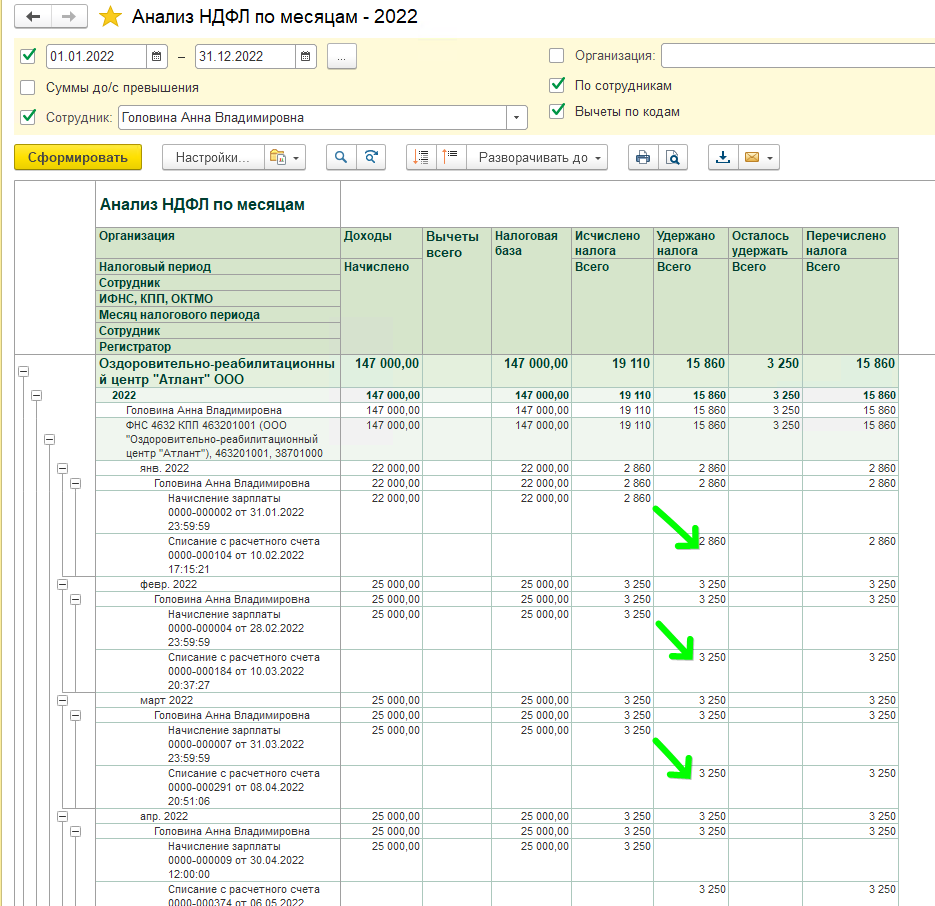Open print preview
Screen dimensions: 935x906
[x=673, y=157]
